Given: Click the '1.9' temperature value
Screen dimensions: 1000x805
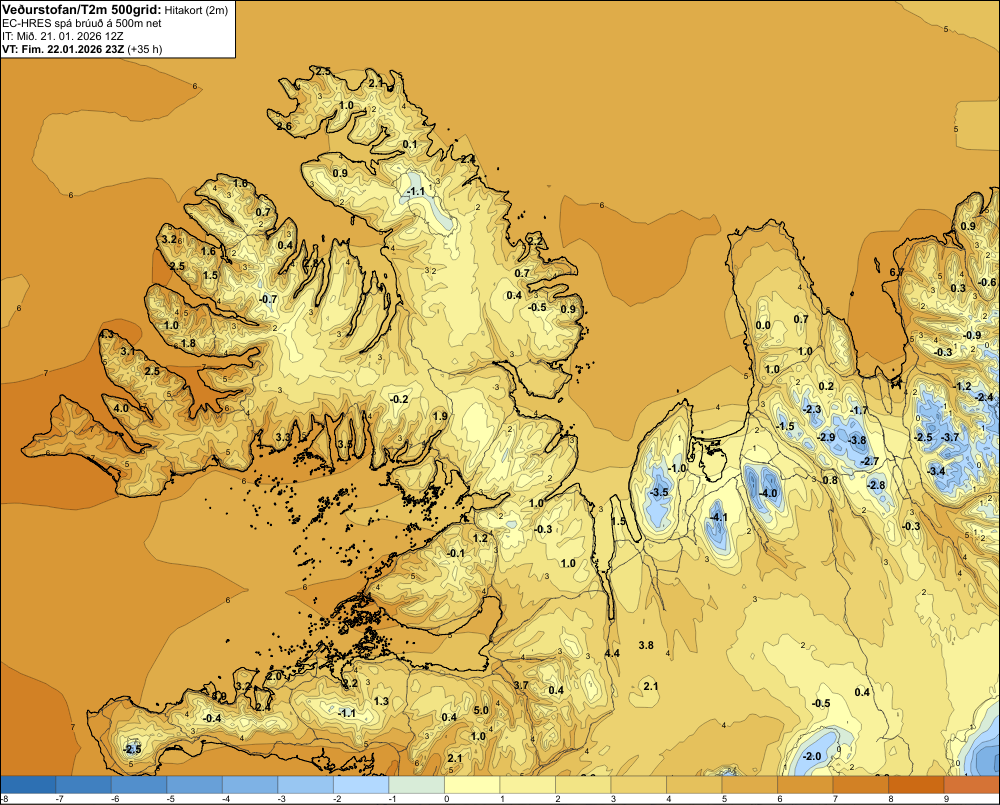Looking at the screenshot, I should pos(440,416).
